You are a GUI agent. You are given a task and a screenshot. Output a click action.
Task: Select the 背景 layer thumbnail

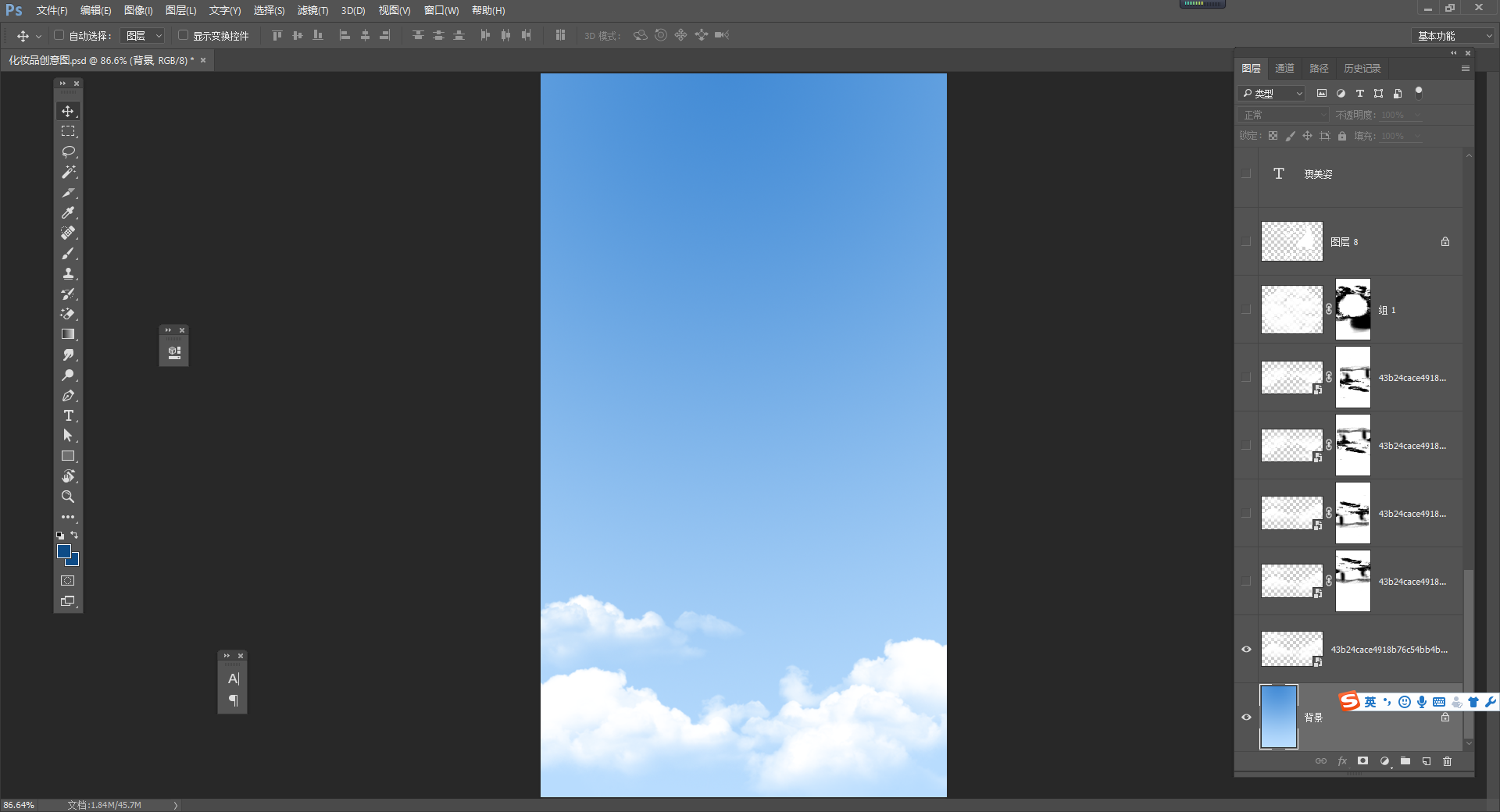coord(1279,717)
